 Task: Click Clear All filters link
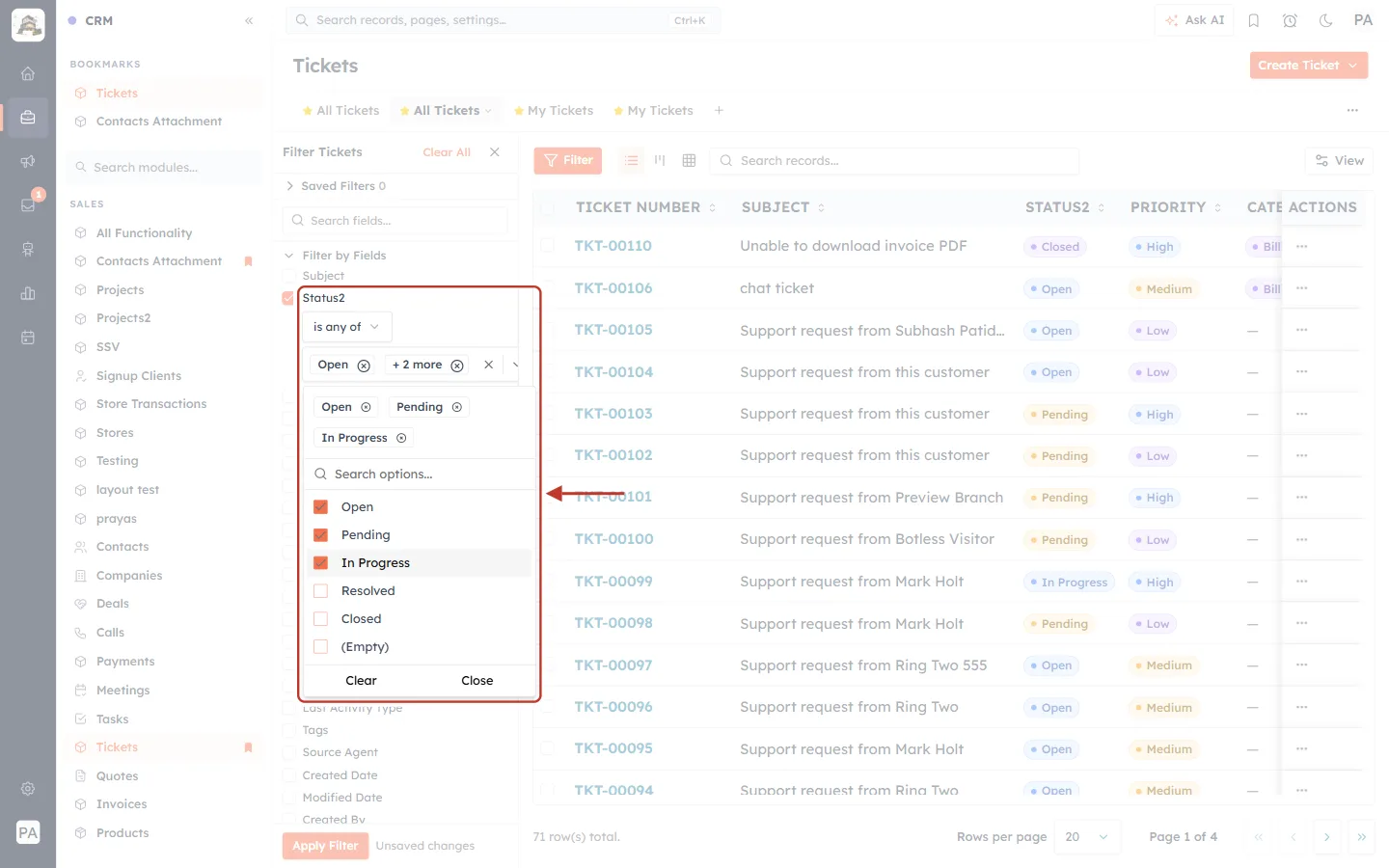(447, 152)
